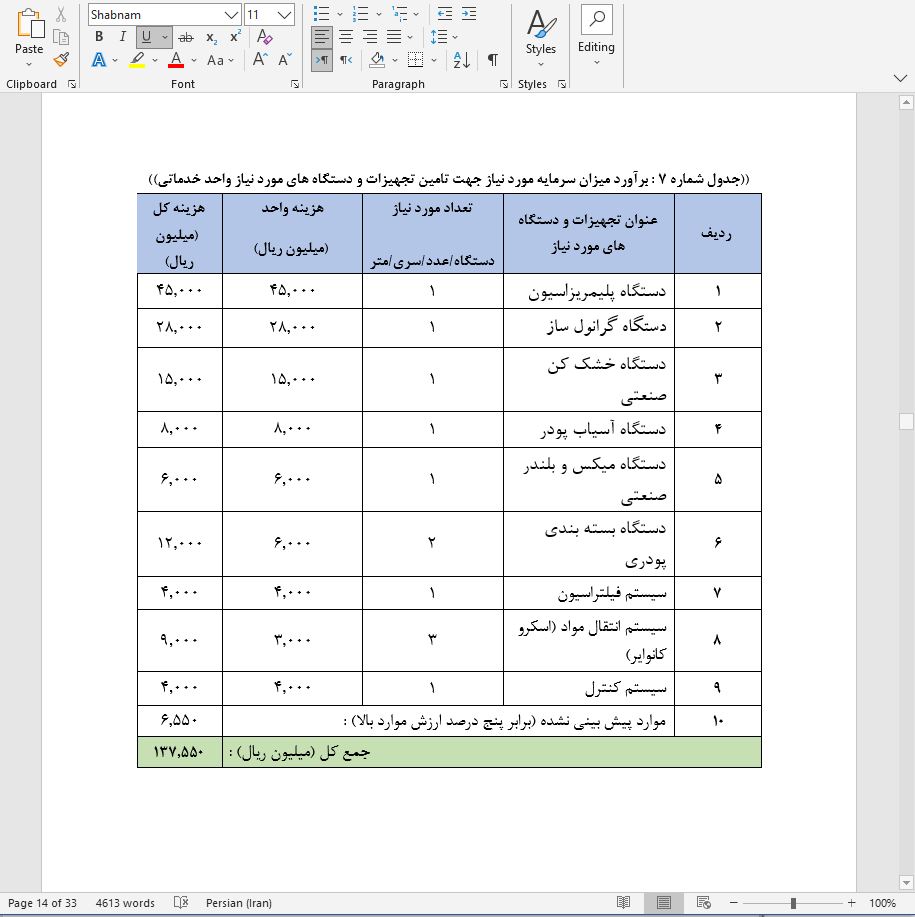Image resolution: width=915 pixels, height=917 pixels.
Task: Select the Format Painter tool
Action: [60, 60]
